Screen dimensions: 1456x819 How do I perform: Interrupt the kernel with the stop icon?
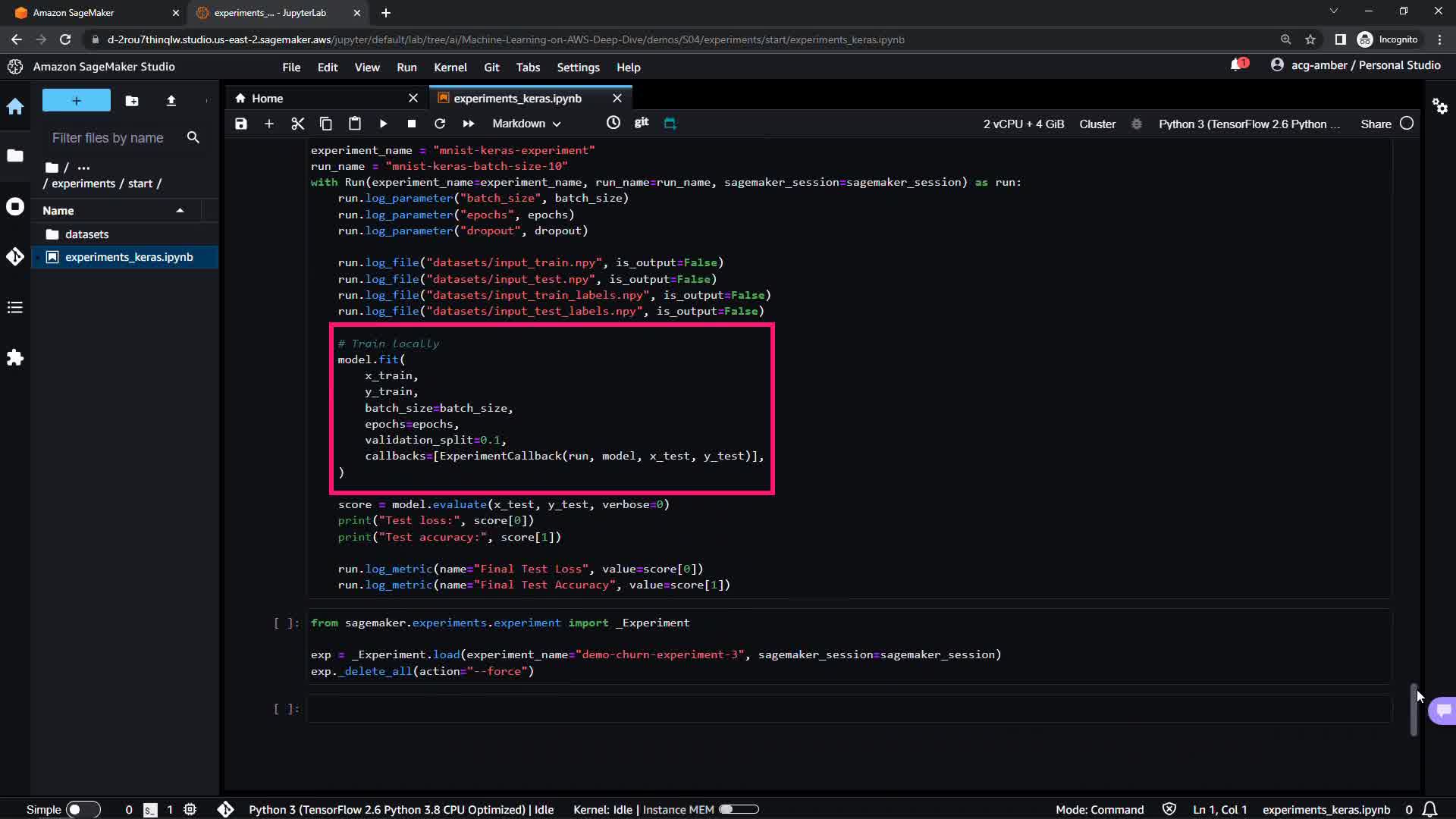click(x=411, y=124)
